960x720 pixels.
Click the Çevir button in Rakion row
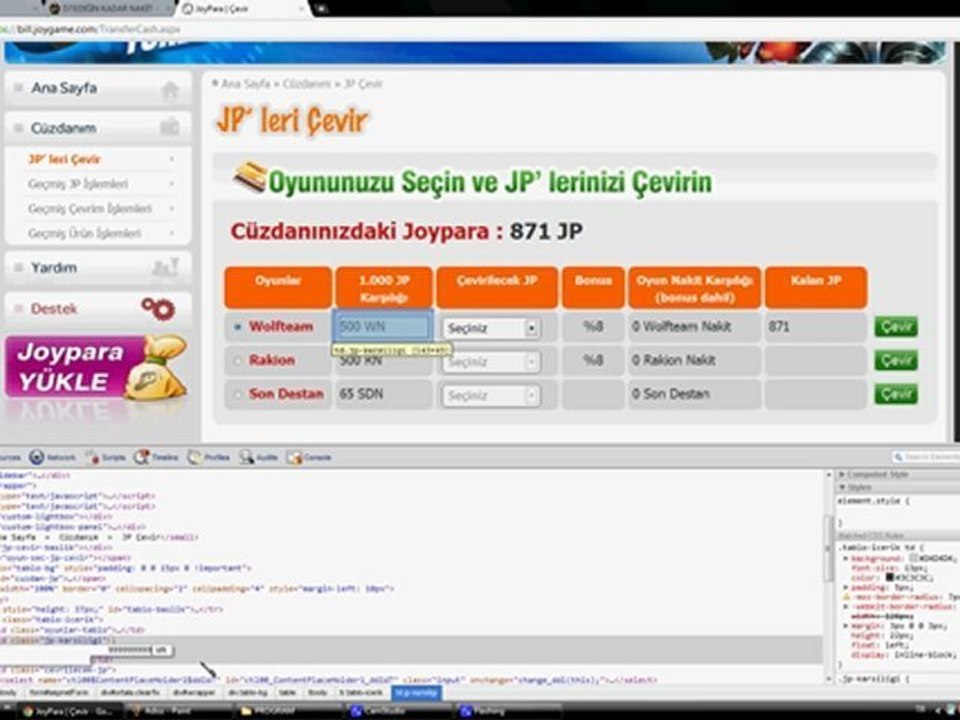click(896, 361)
